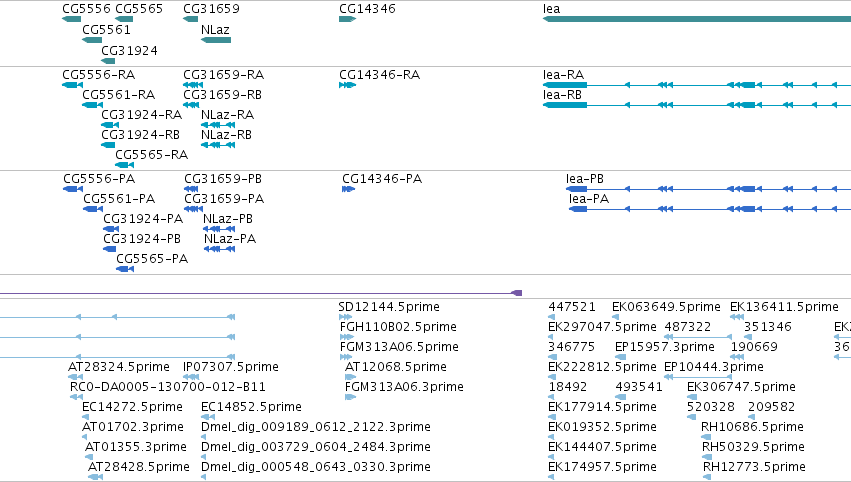The width and height of the screenshot is (851, 482).
Task: Open transcript CG31924-RB
Action: click(141, 135)
